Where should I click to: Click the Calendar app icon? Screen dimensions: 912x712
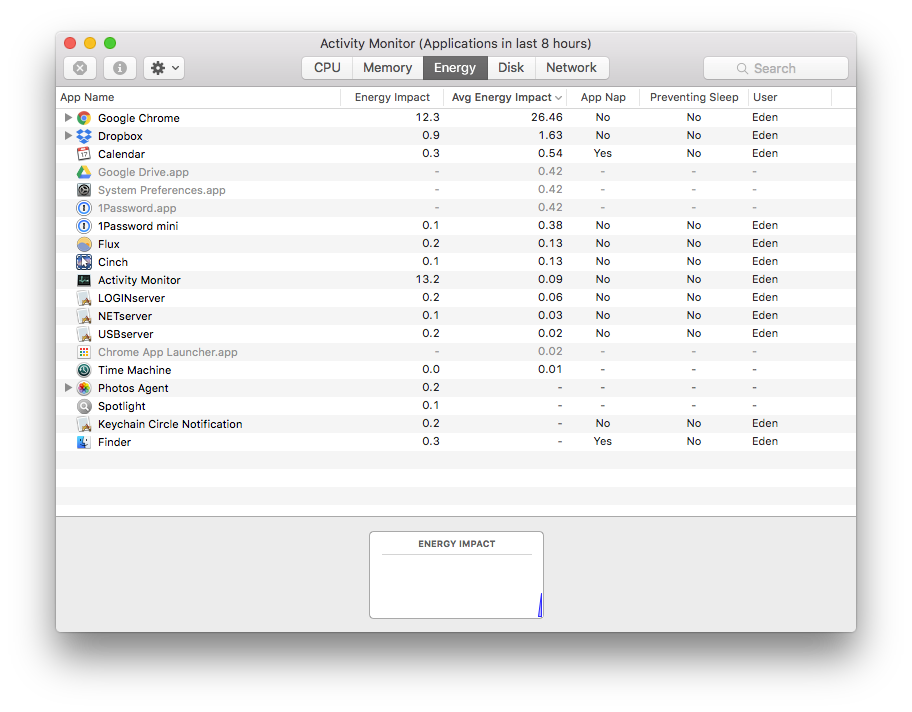pyautogui.click(x=84, y=154)
